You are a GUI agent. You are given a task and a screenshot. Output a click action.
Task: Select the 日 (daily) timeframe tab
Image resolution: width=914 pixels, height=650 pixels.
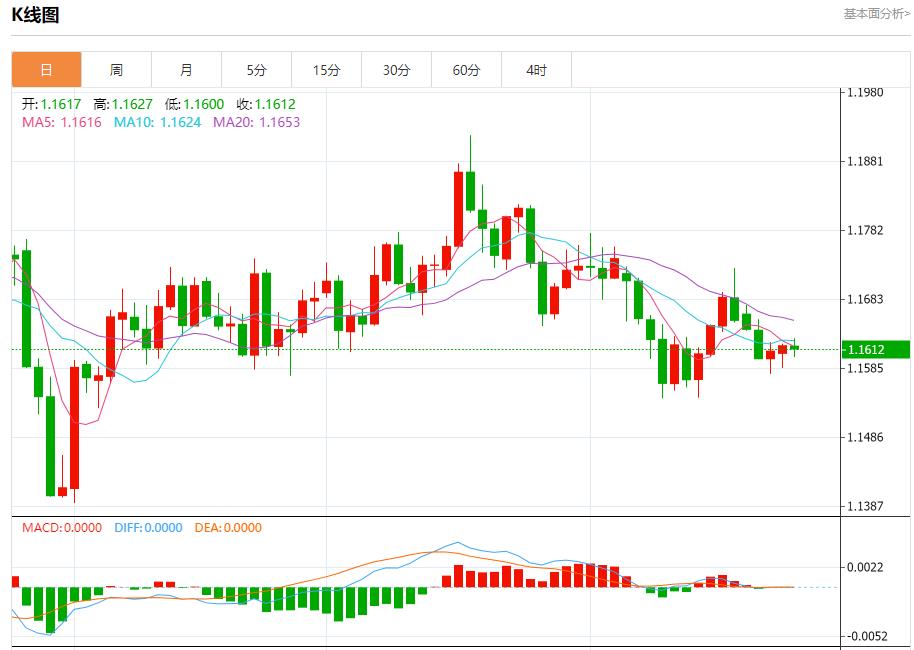47,70
